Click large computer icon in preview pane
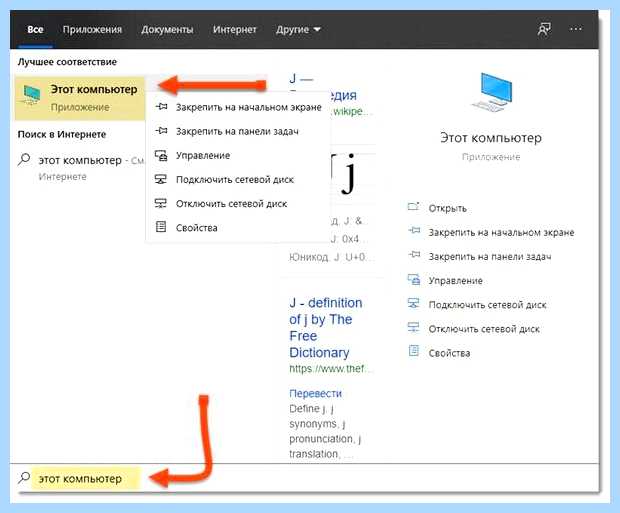This screenshot has height=513, width=620. pos(492,93)
